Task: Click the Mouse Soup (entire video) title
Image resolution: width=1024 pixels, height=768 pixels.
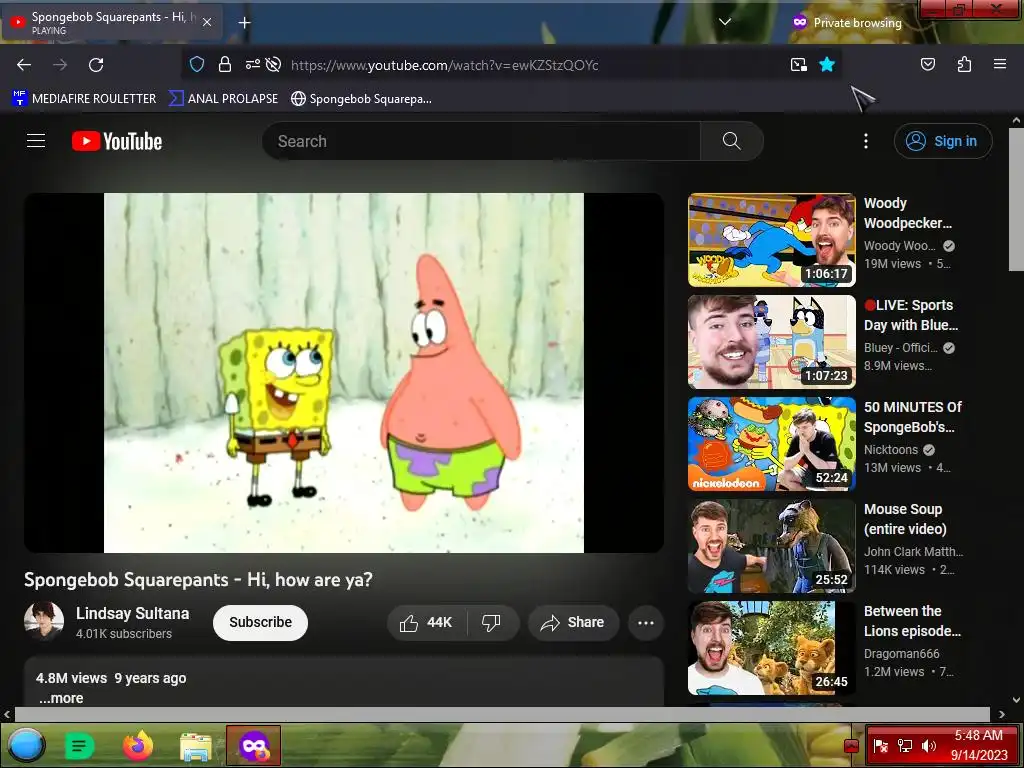Action: [x=905, y=519]
